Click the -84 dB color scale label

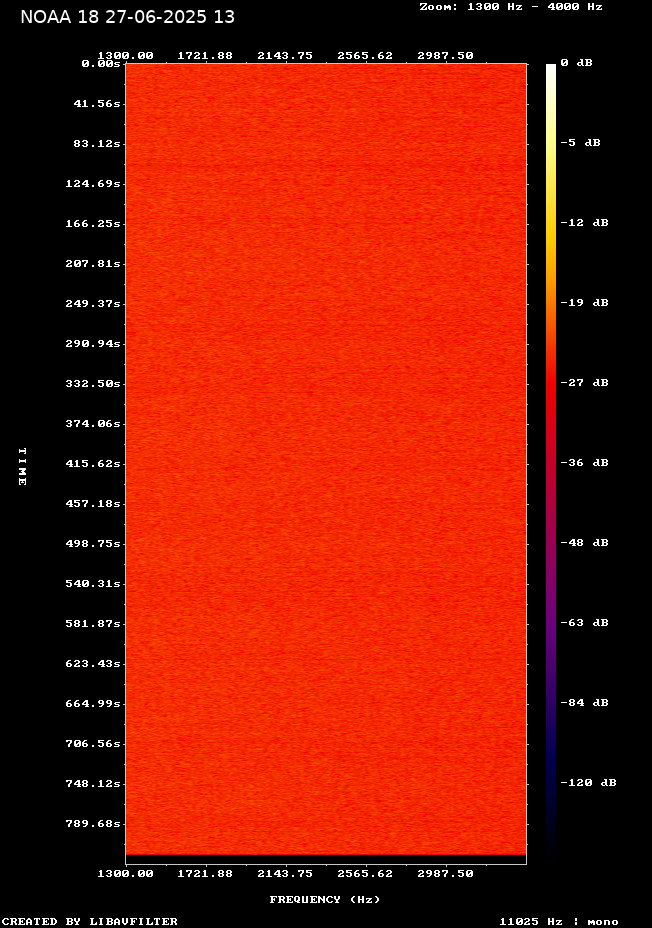(x=585, y=703)
